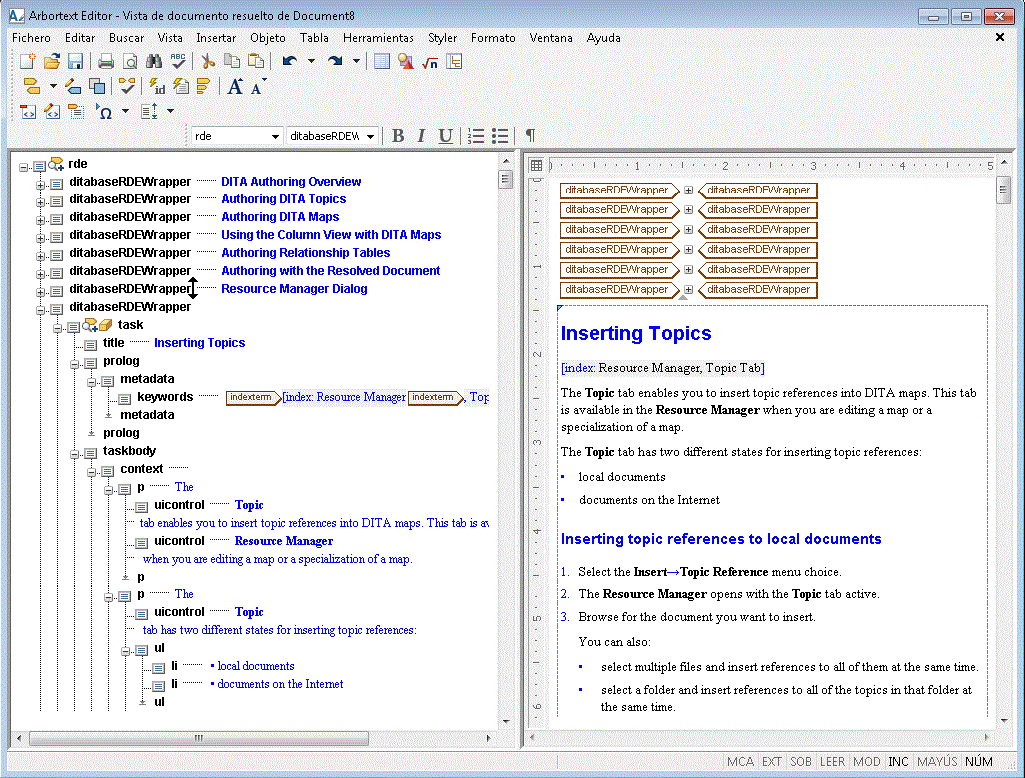
Task: Click the Insert Graphic shapes icon
Action: coord(406,62)
